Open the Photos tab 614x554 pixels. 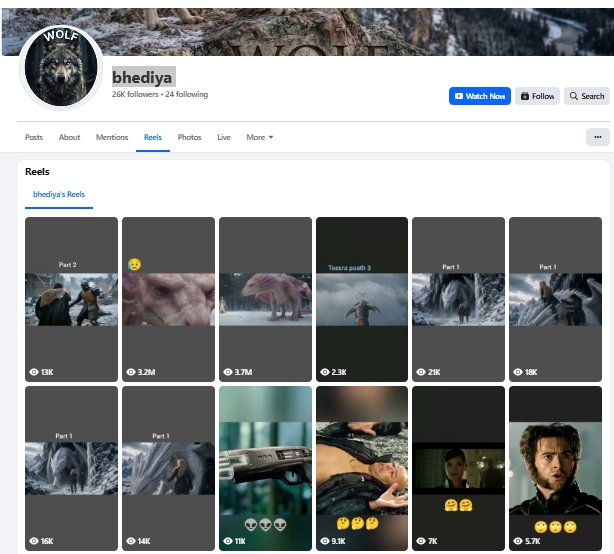click(x=190, y=137)
